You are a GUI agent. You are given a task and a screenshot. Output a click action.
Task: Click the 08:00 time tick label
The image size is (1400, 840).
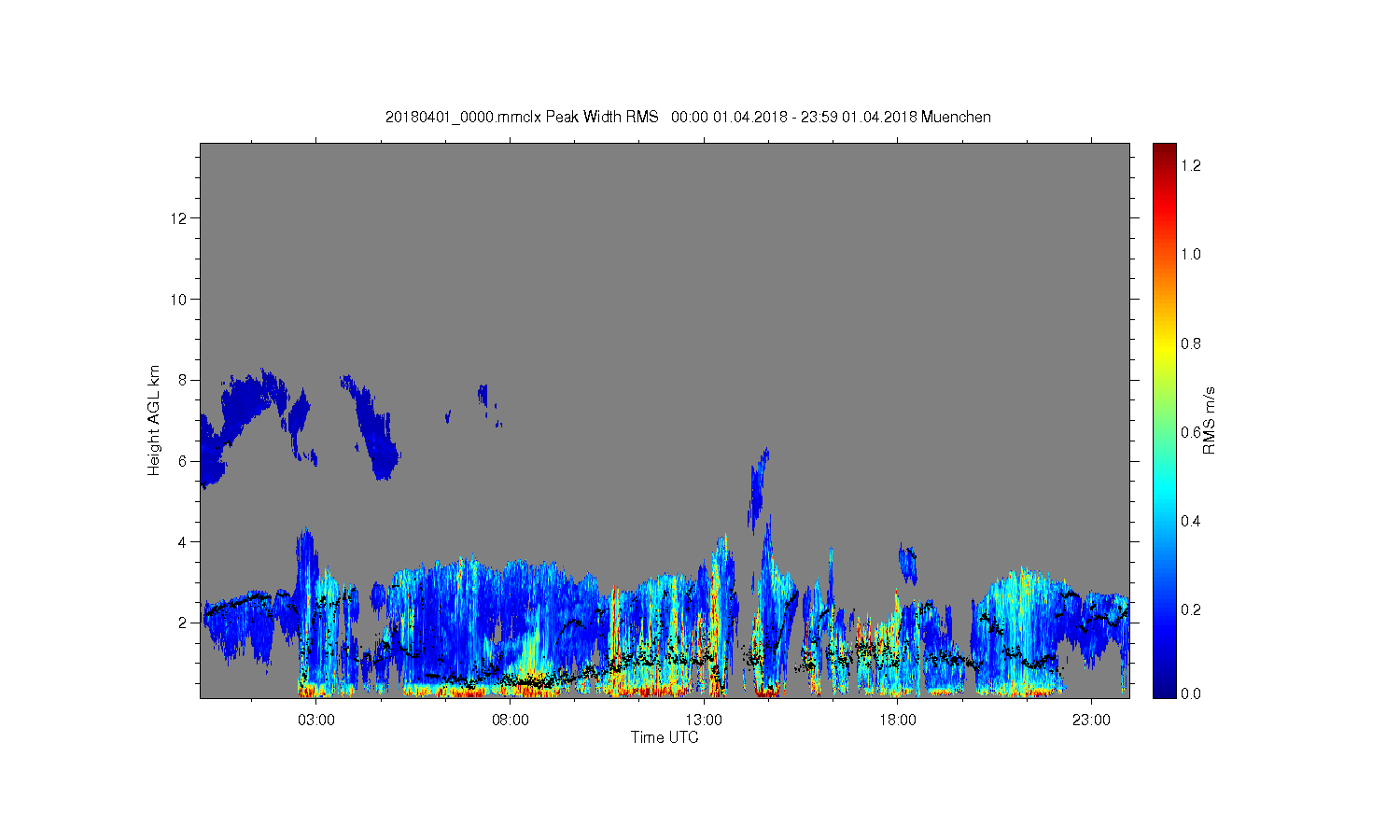click(x=511, y=721)
